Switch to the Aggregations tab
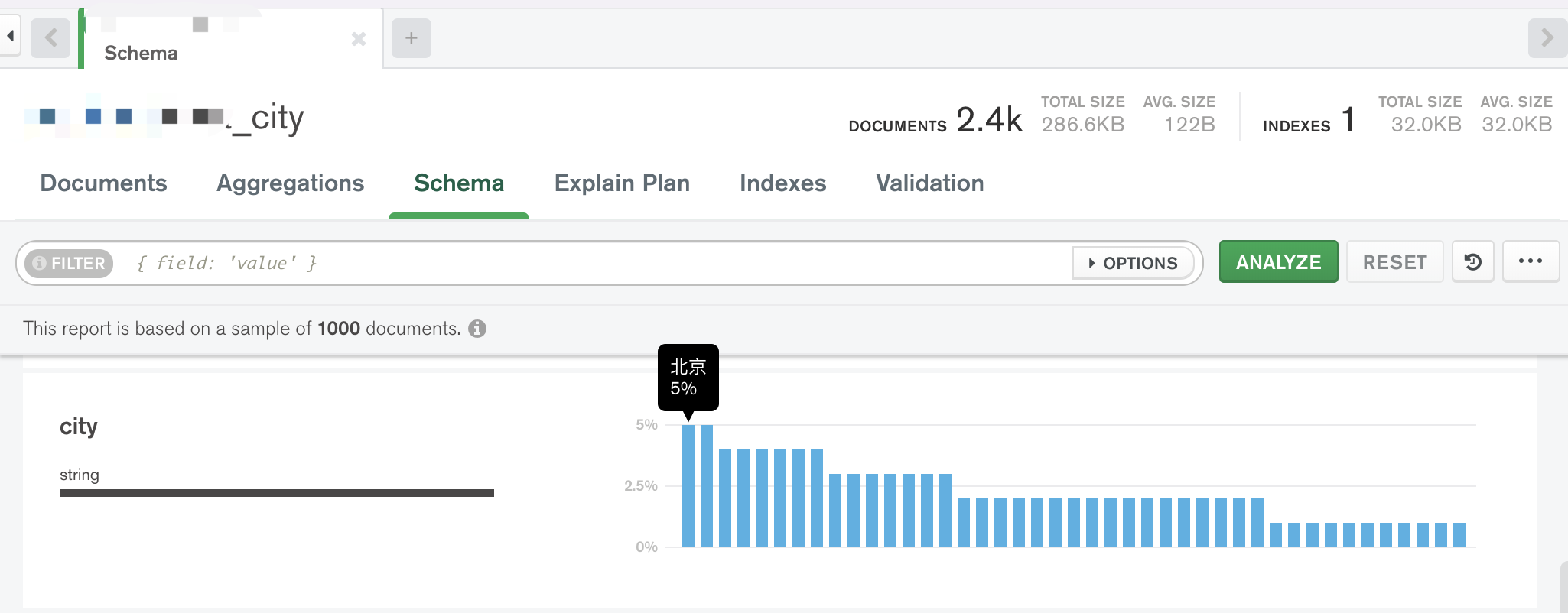Screen dimensions: 1568x613 [291, 183]
